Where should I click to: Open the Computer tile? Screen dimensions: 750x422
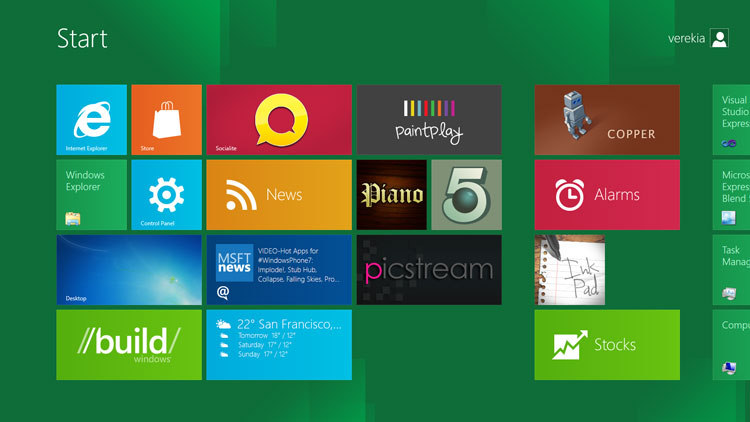pyautogui.click(x=731, y=345)
